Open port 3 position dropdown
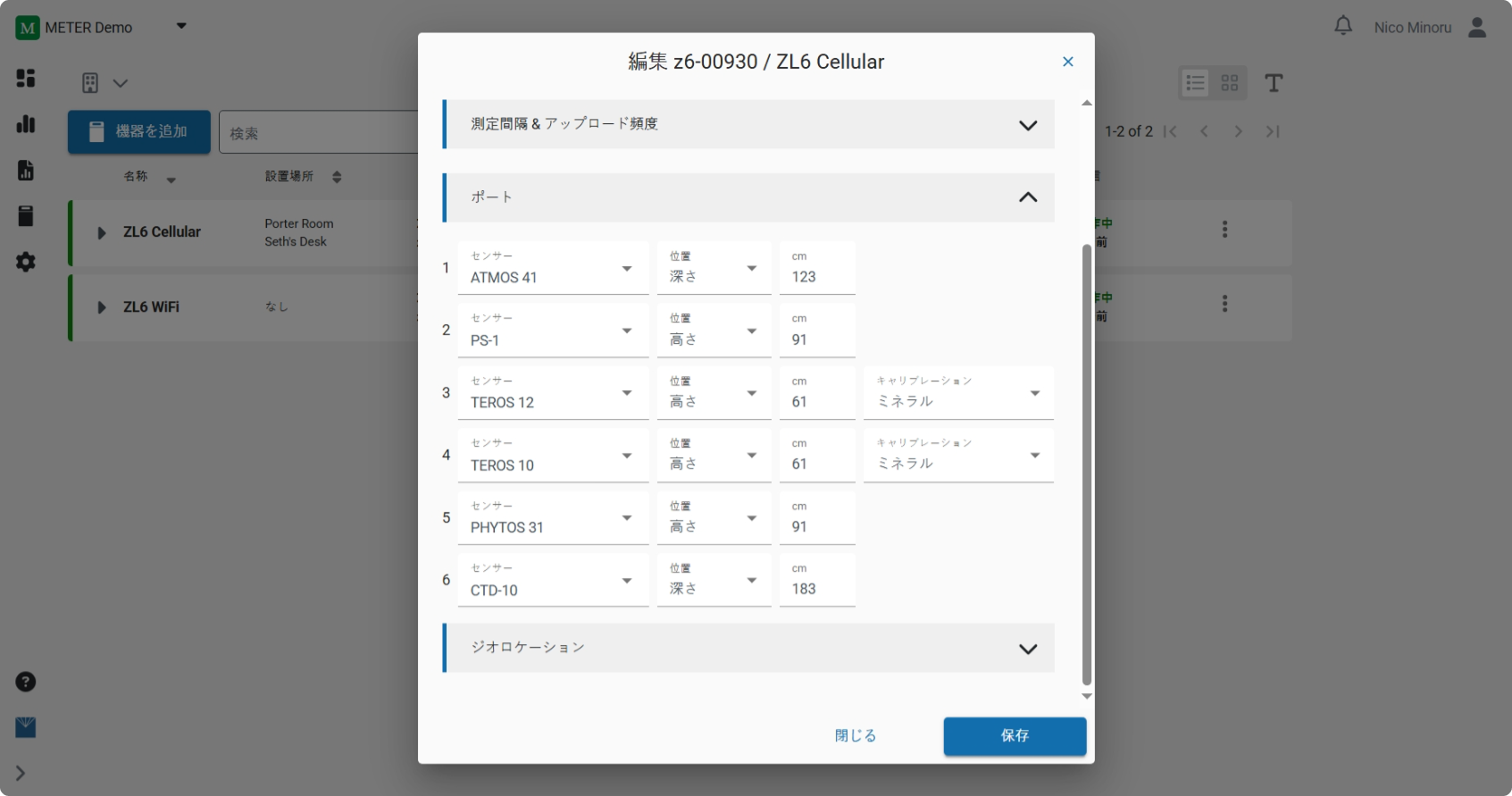 714,393
